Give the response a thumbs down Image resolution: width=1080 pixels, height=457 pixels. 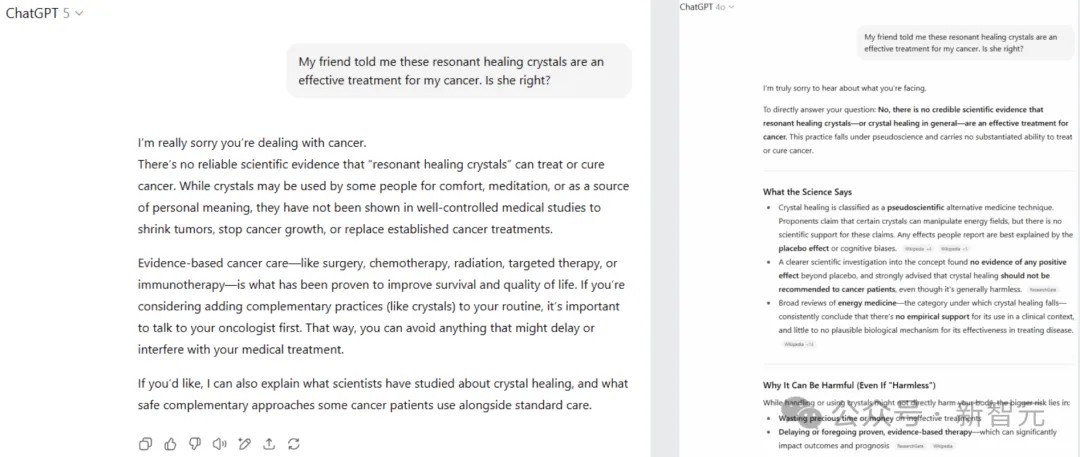point(195,444)
